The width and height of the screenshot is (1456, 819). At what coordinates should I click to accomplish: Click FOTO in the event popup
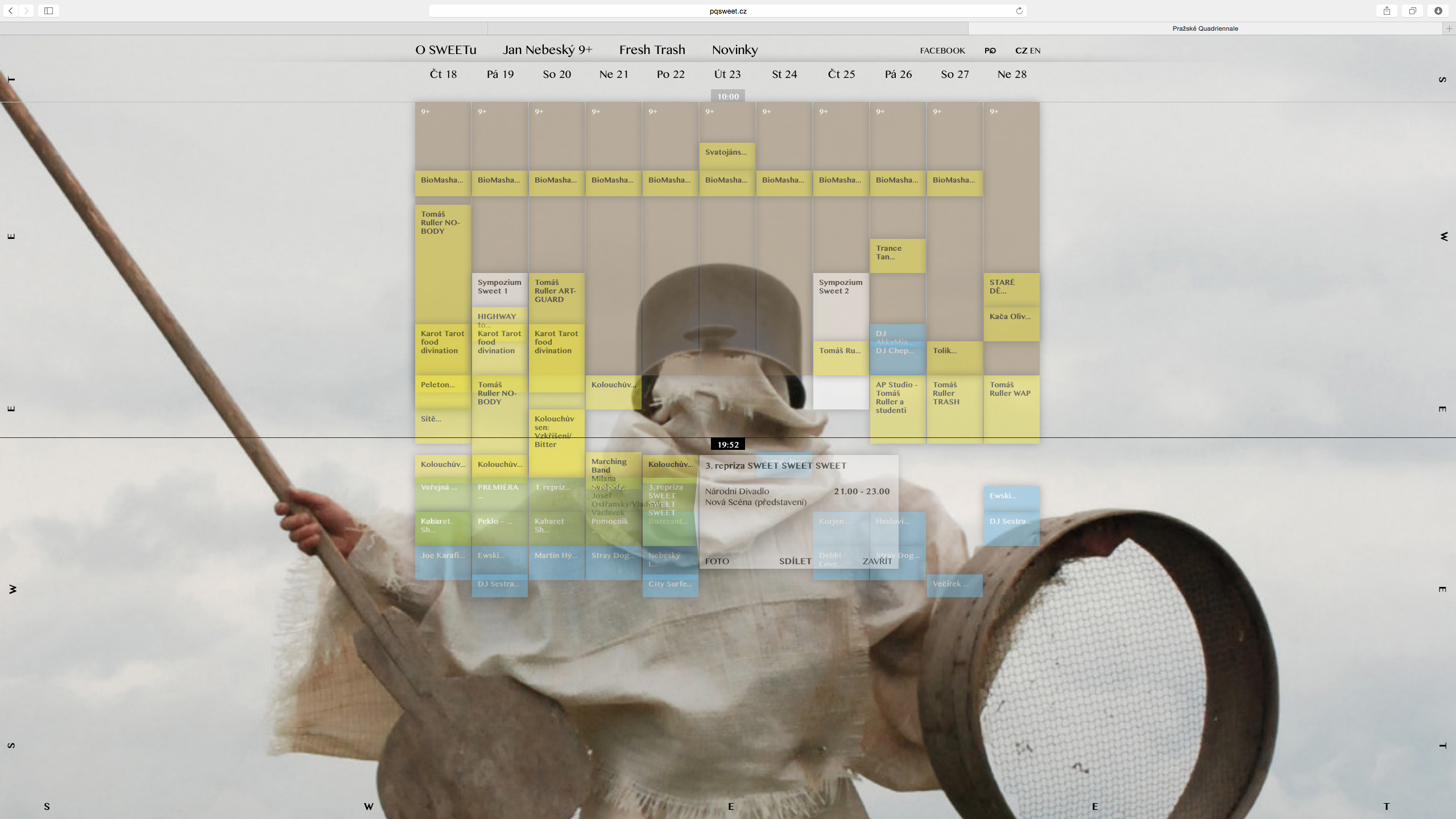[x=717, y=561]
